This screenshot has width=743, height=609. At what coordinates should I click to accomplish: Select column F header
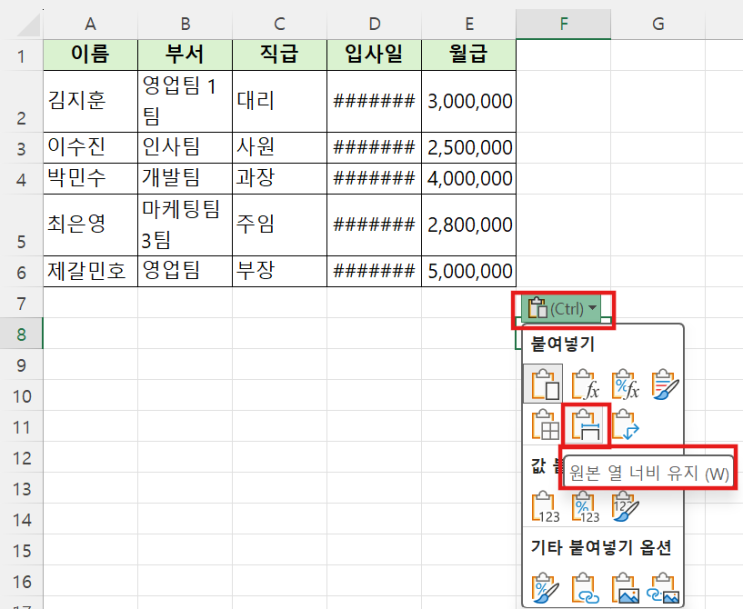(x=563, y=24)
